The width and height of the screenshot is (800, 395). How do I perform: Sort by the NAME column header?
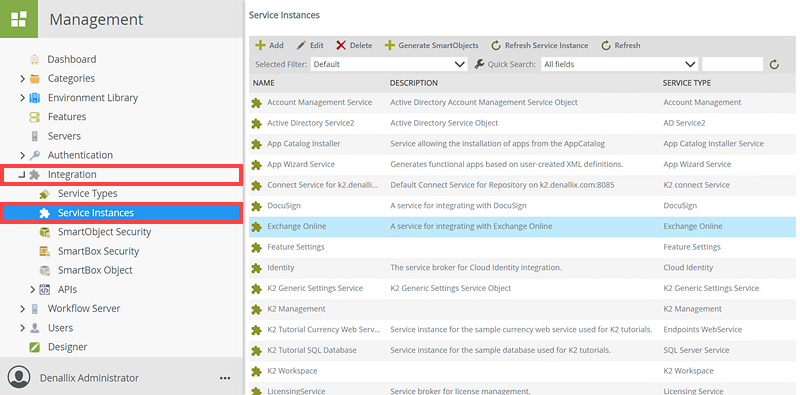click(x=264, y=83)
